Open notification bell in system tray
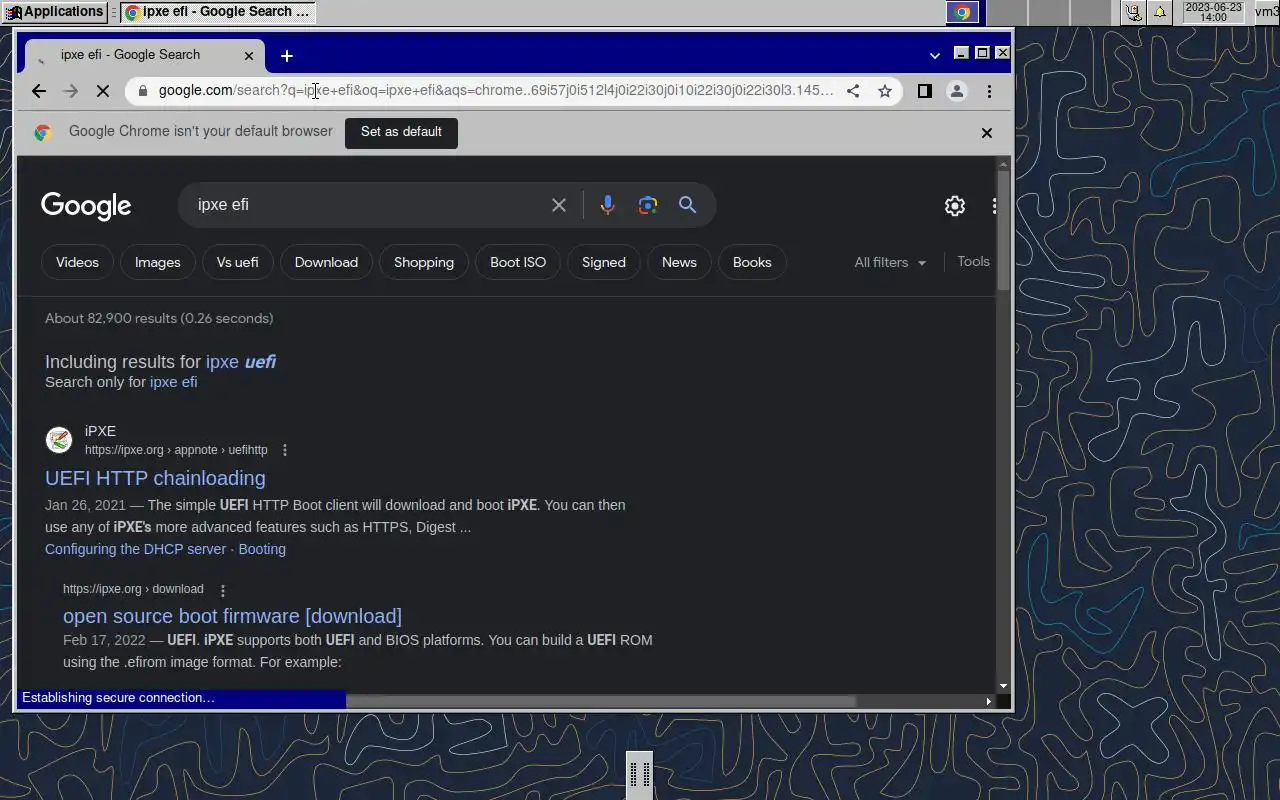Viewport: 1280px width, 800px height. click(1160, 12)
